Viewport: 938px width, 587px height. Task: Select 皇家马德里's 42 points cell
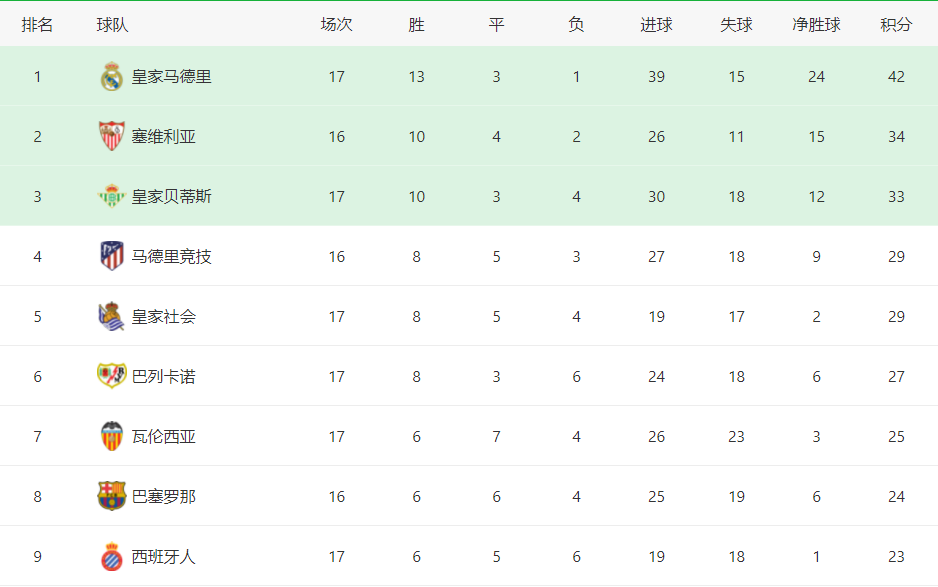coord(896,77)
